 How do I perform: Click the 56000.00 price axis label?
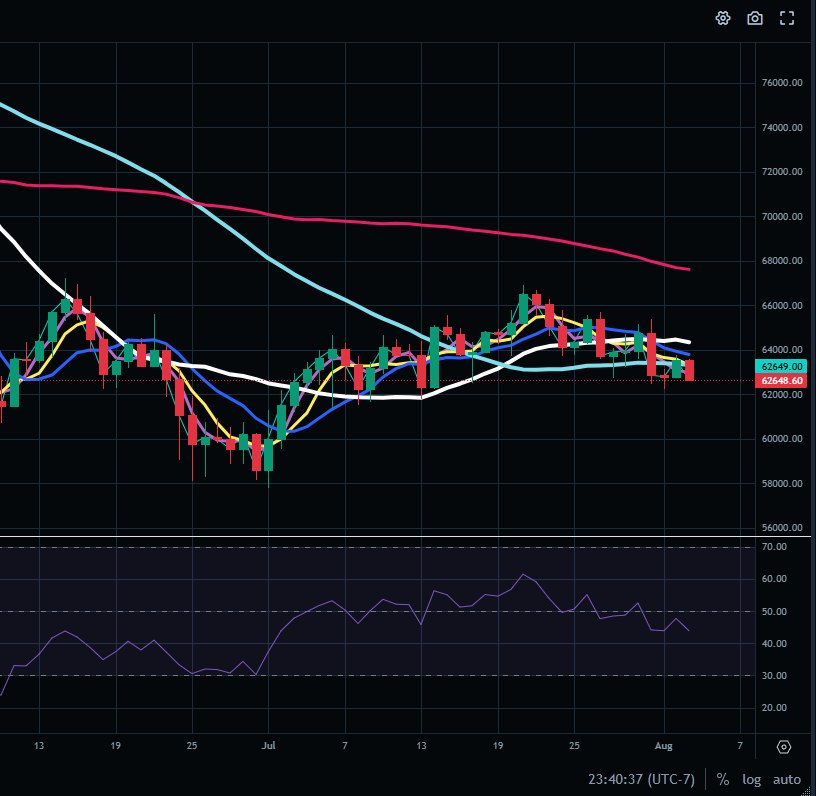point(782,528)
